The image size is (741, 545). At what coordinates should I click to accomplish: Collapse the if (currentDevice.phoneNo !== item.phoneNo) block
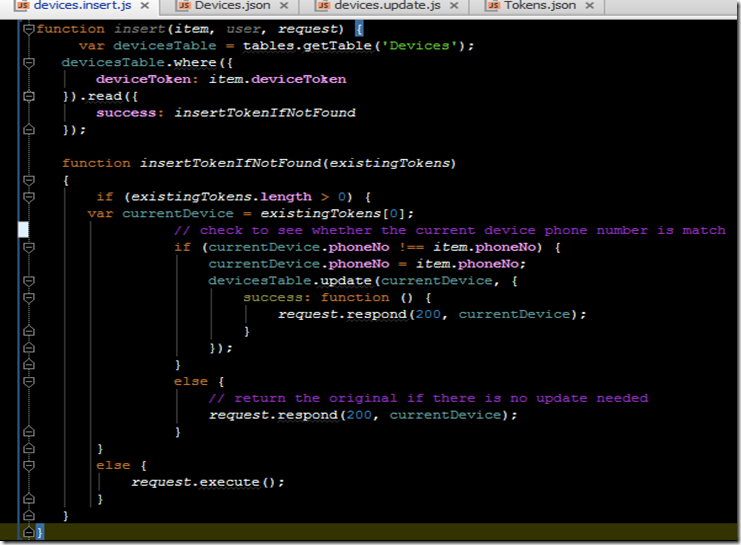(x=29, y=247)
